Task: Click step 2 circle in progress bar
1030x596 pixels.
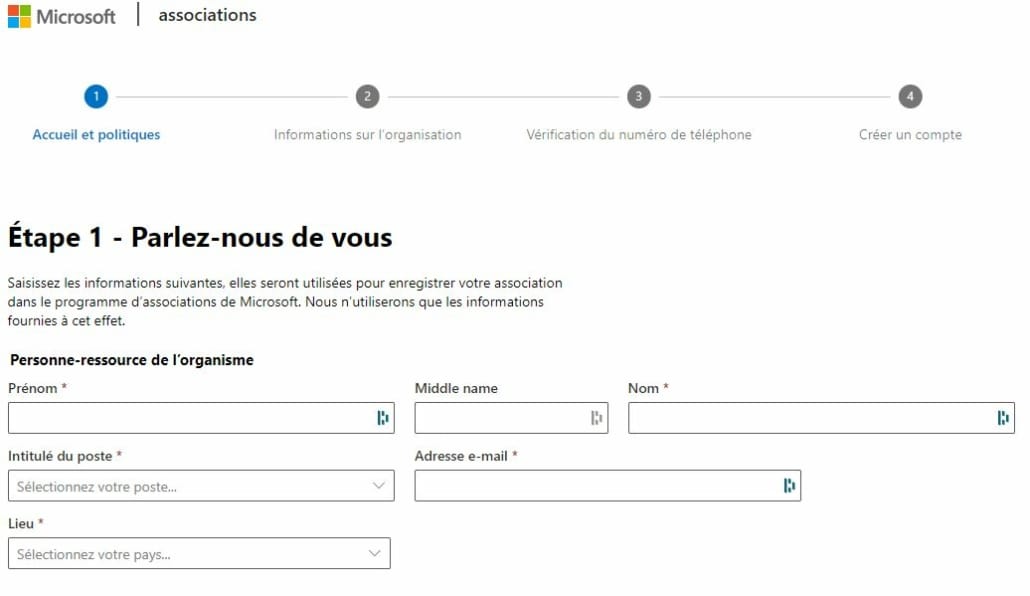Action: pos(367,96)
